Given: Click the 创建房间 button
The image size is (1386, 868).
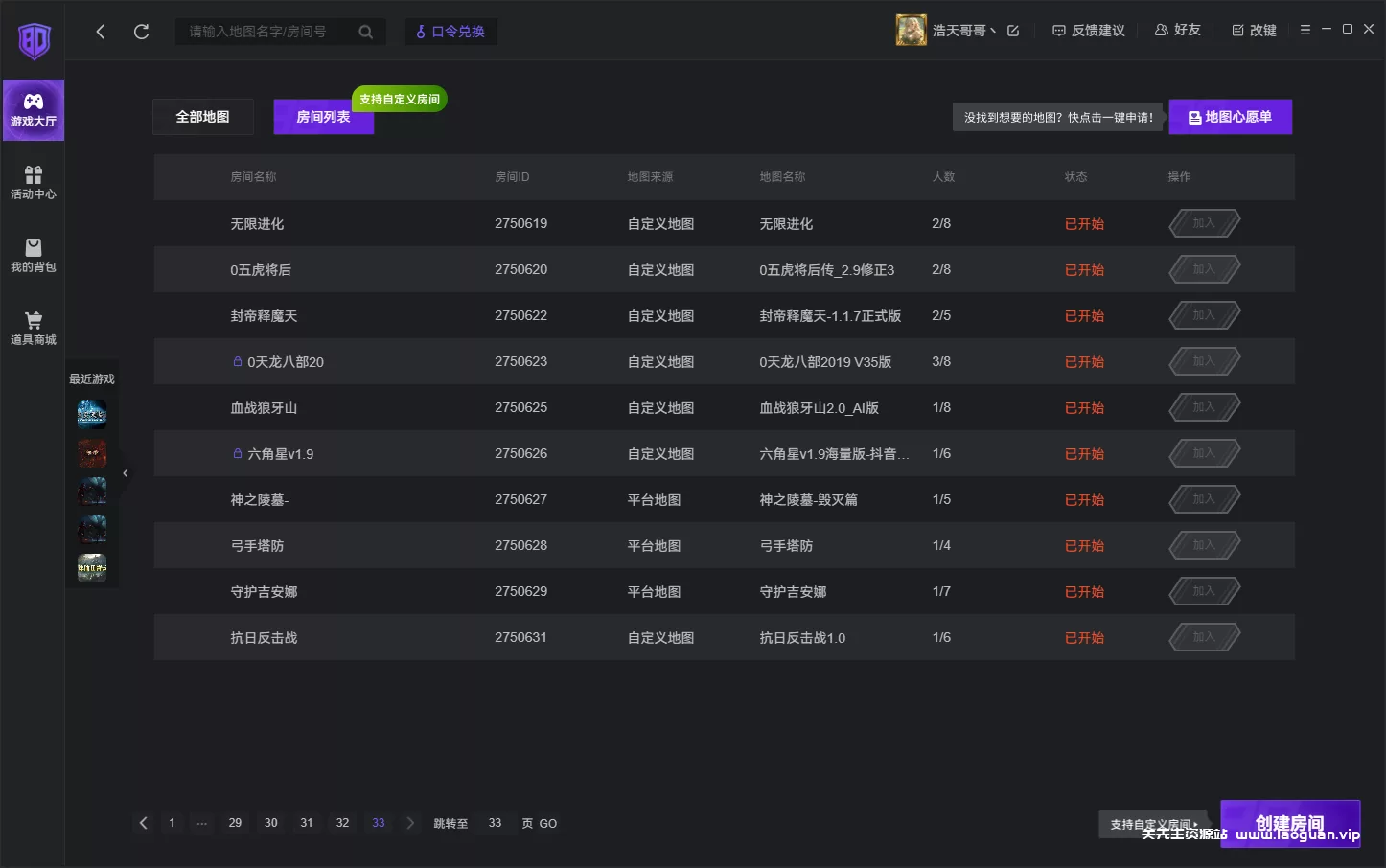Looking at the screenshot, I should [x=1289, y=823].
